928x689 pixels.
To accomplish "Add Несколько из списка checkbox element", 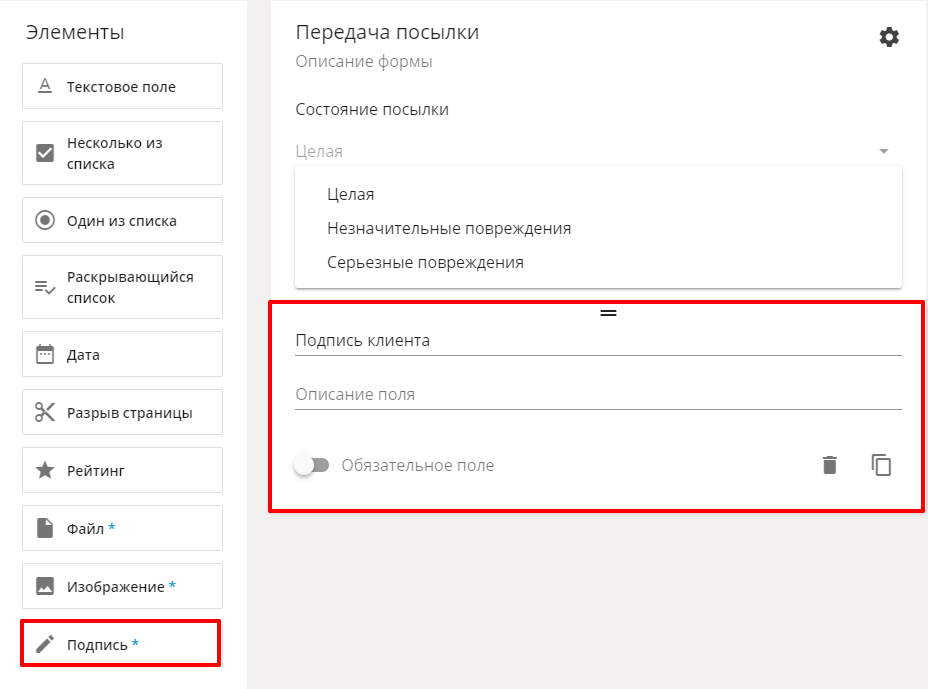I will coord(123,153).
